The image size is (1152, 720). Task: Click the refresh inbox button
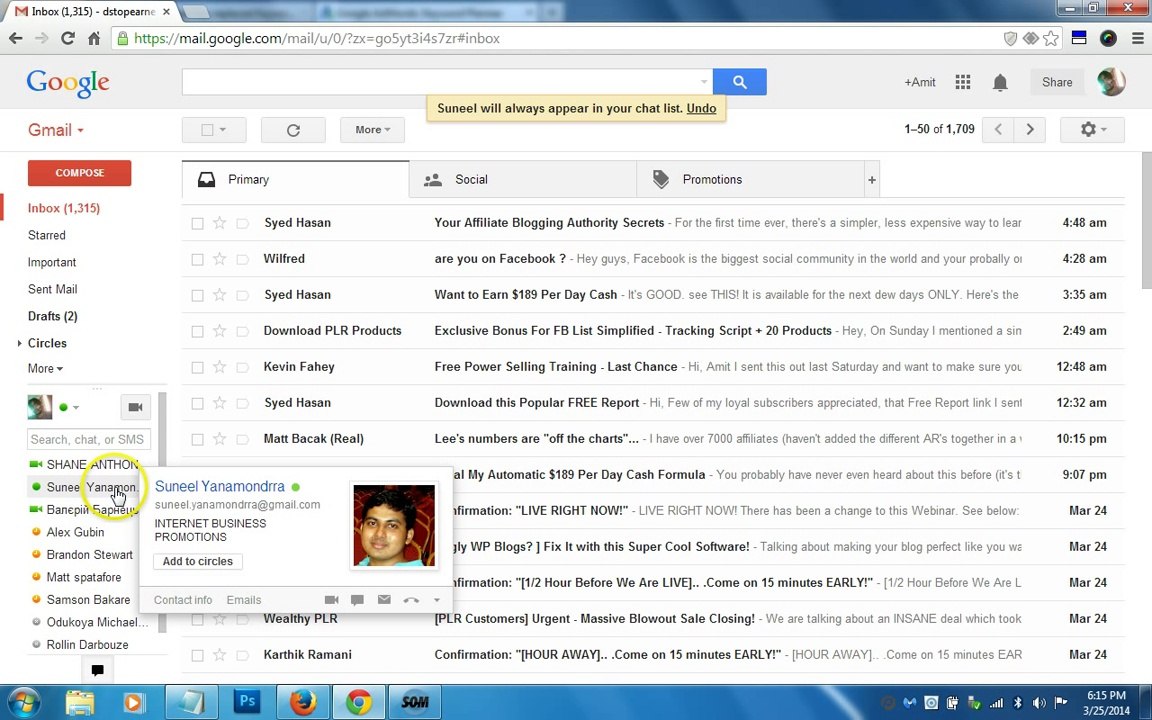click(x=293, y=130)
